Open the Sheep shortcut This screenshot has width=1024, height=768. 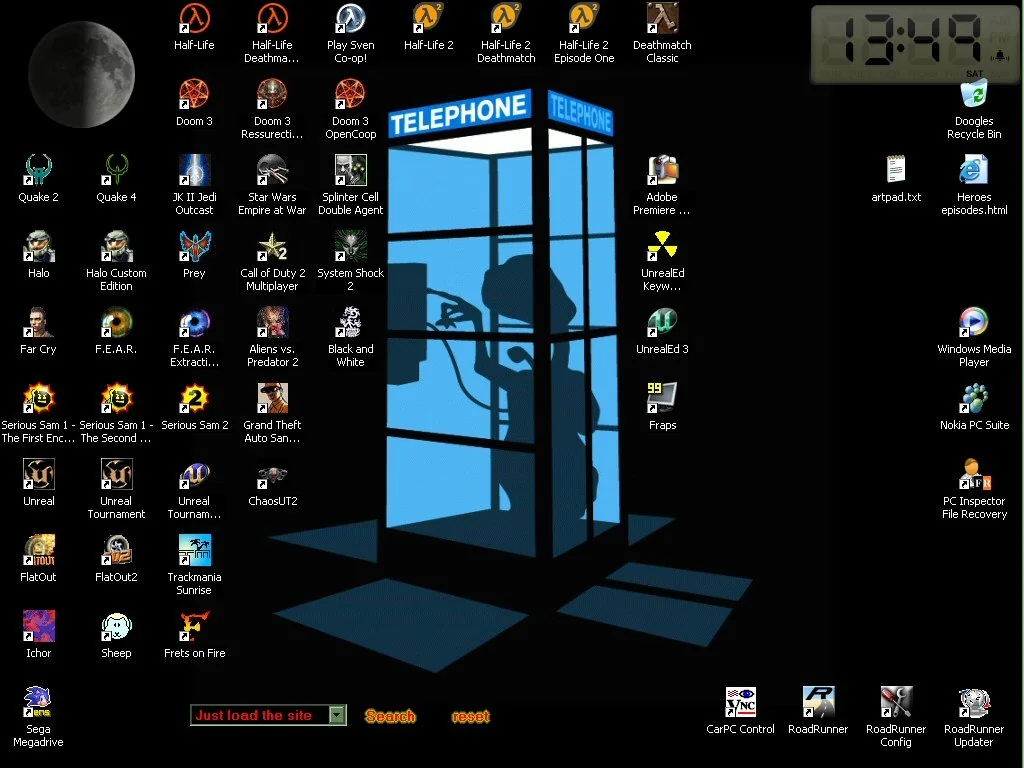tap(116, 626)
